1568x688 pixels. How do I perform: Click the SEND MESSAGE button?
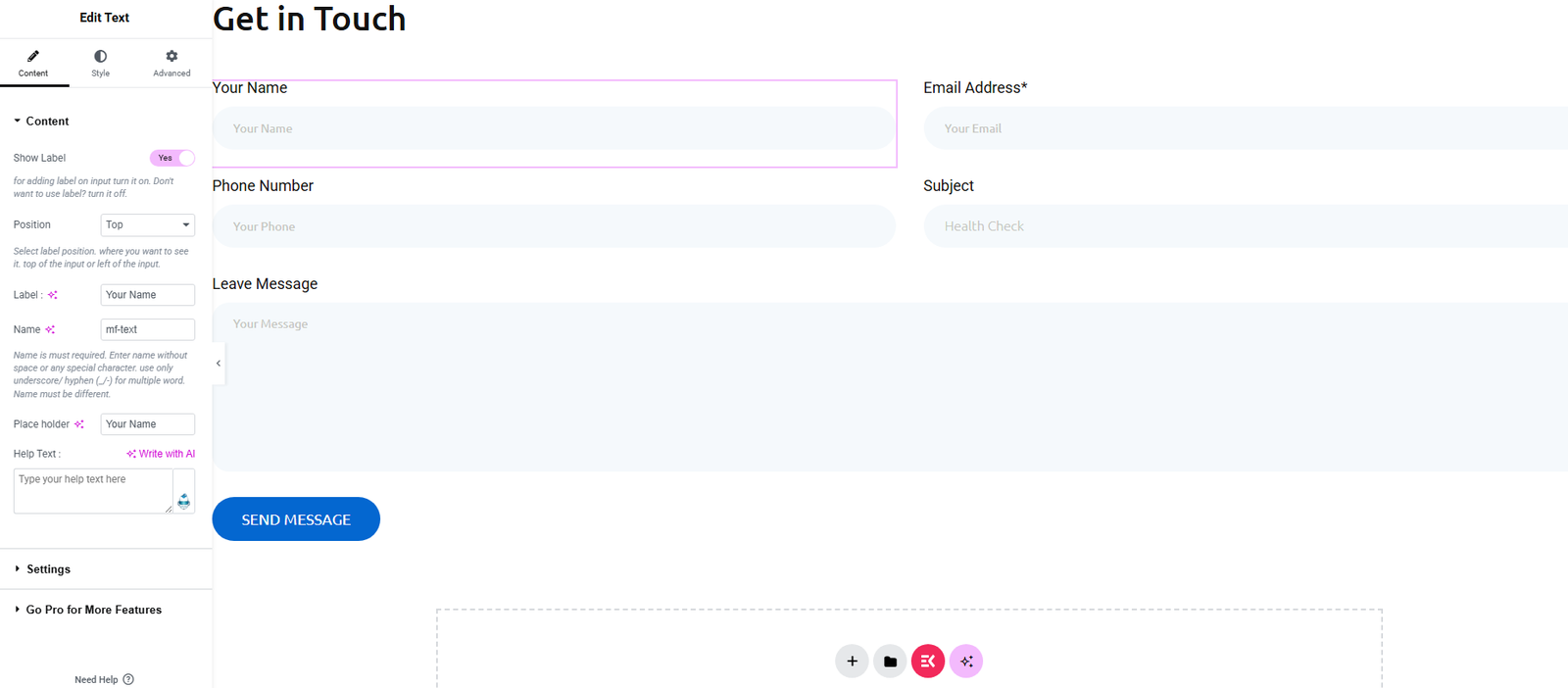tap(296, 519)
